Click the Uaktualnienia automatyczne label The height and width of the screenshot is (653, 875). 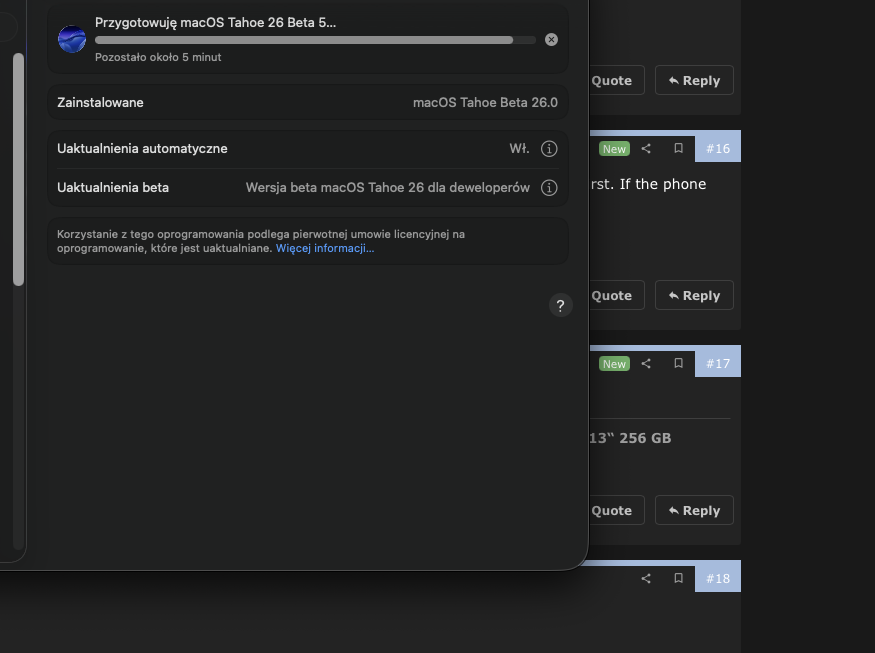142,148
